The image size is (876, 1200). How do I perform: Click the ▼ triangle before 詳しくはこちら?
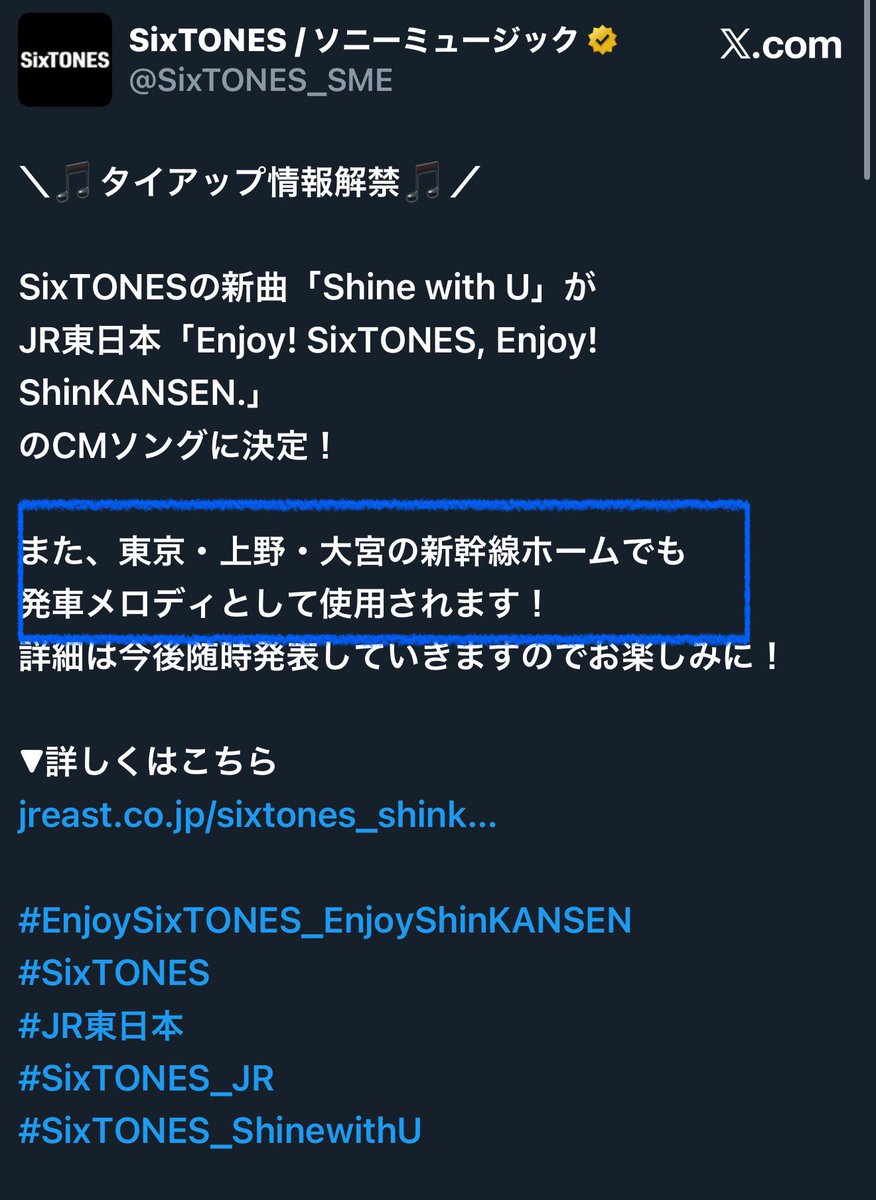30,762
